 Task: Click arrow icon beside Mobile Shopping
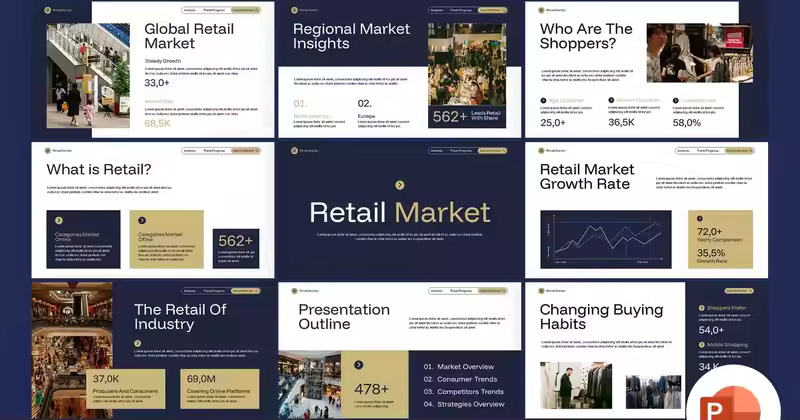coord(701,345)
